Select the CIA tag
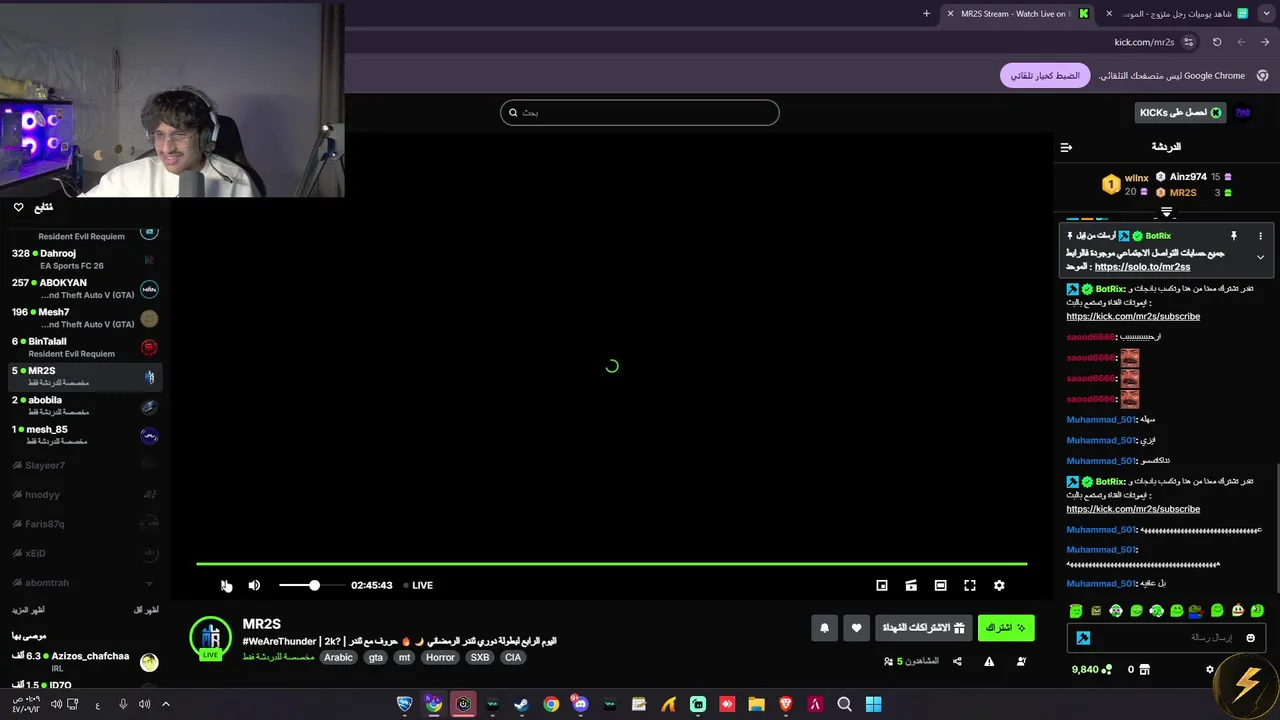The width and height of the screenshot is (1280, 720). 513,657
